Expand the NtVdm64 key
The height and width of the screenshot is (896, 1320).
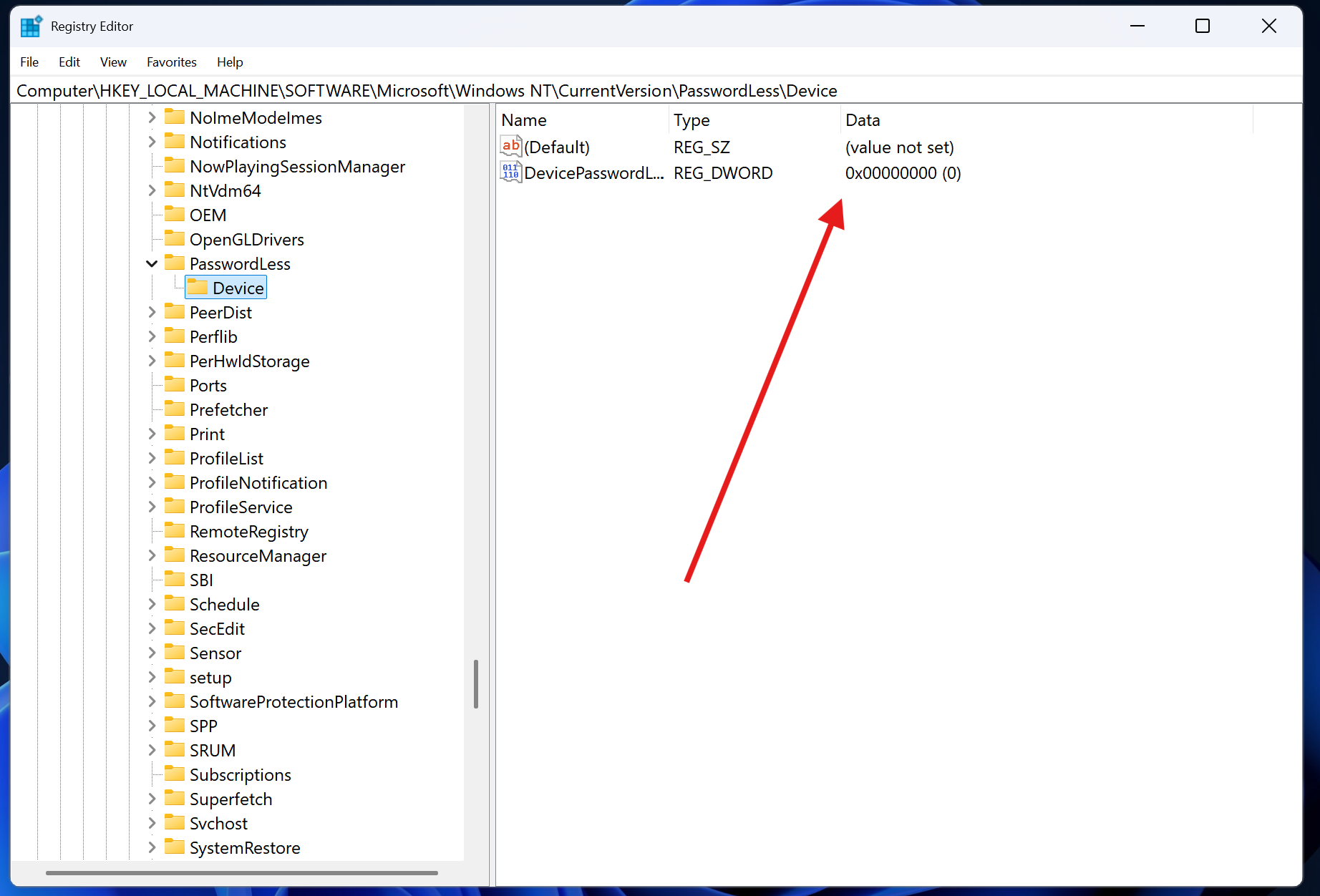(152, 190)
